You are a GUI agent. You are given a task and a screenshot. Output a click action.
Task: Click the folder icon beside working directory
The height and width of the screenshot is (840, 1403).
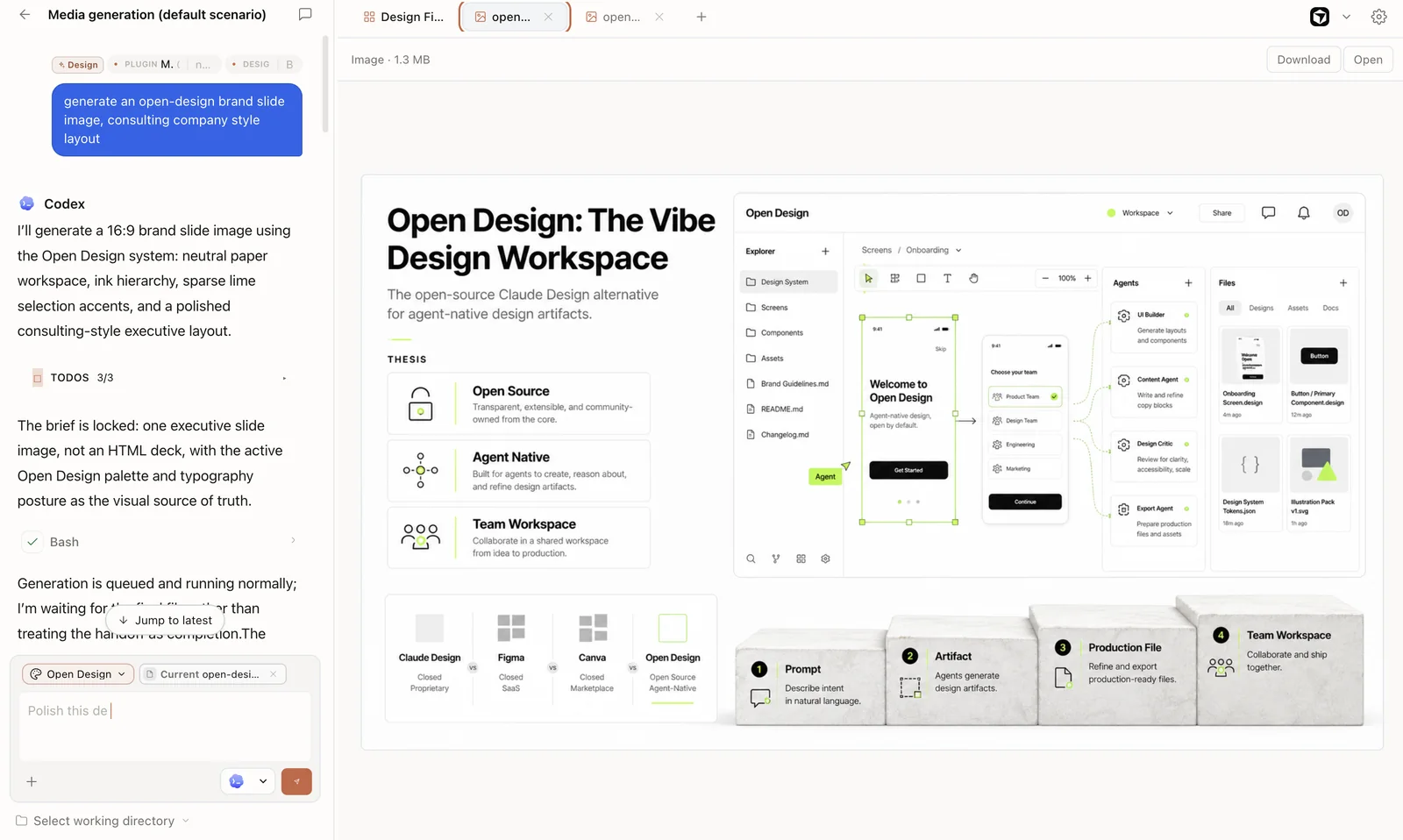tap(22, 821)
